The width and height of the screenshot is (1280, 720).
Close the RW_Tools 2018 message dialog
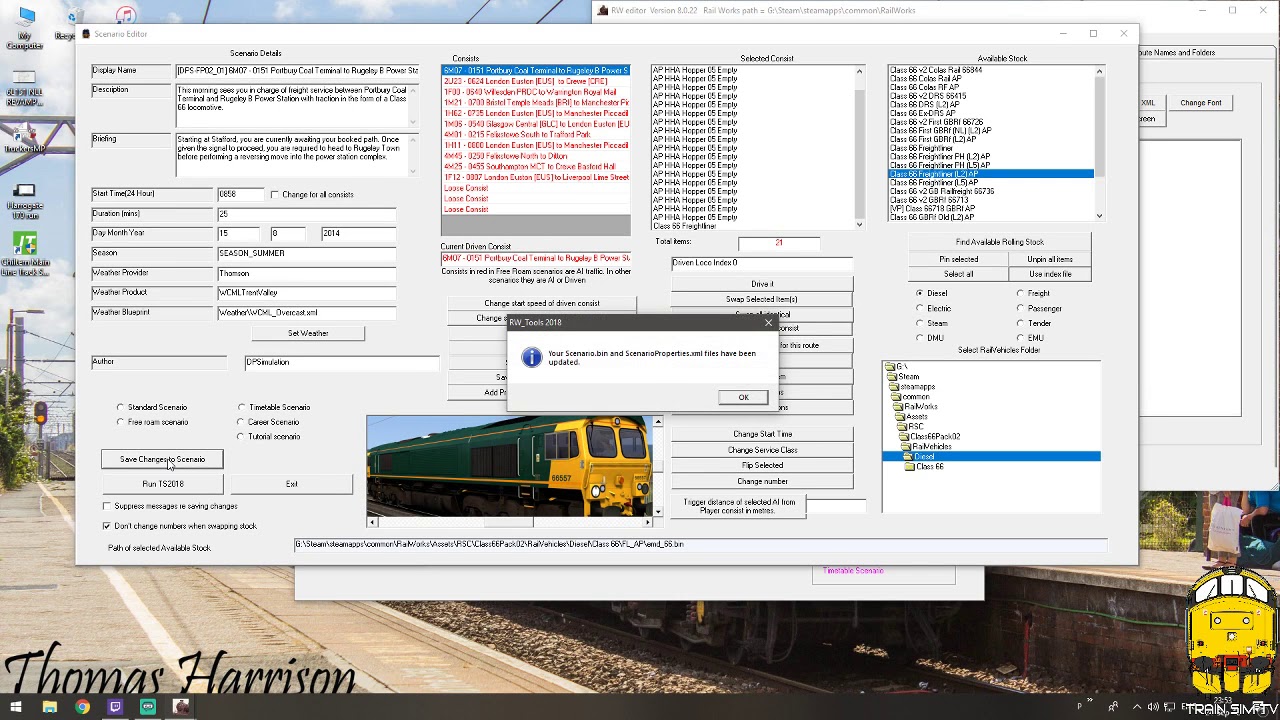(x=768, y=322)
